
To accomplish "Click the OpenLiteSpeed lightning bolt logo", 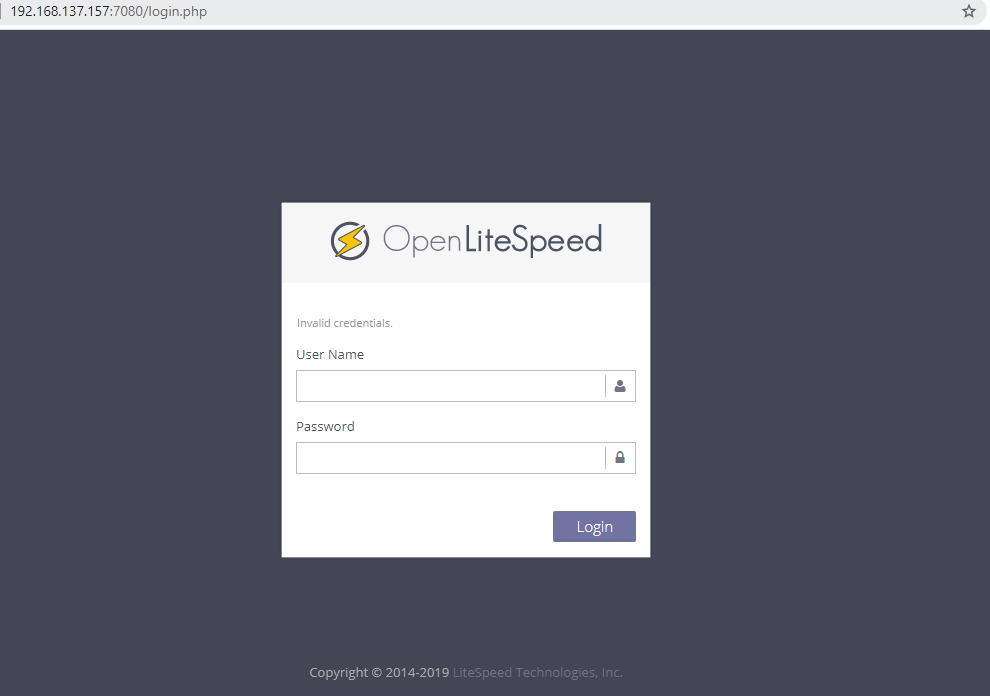I will point(350,241).
